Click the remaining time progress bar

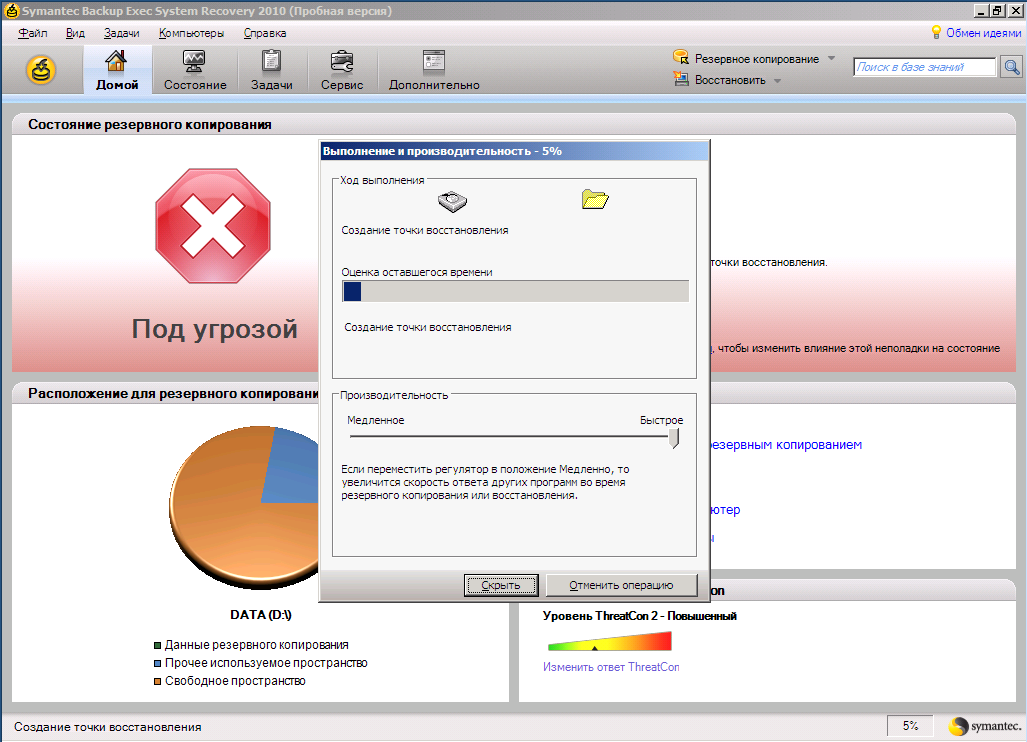(x=515, y=291)
